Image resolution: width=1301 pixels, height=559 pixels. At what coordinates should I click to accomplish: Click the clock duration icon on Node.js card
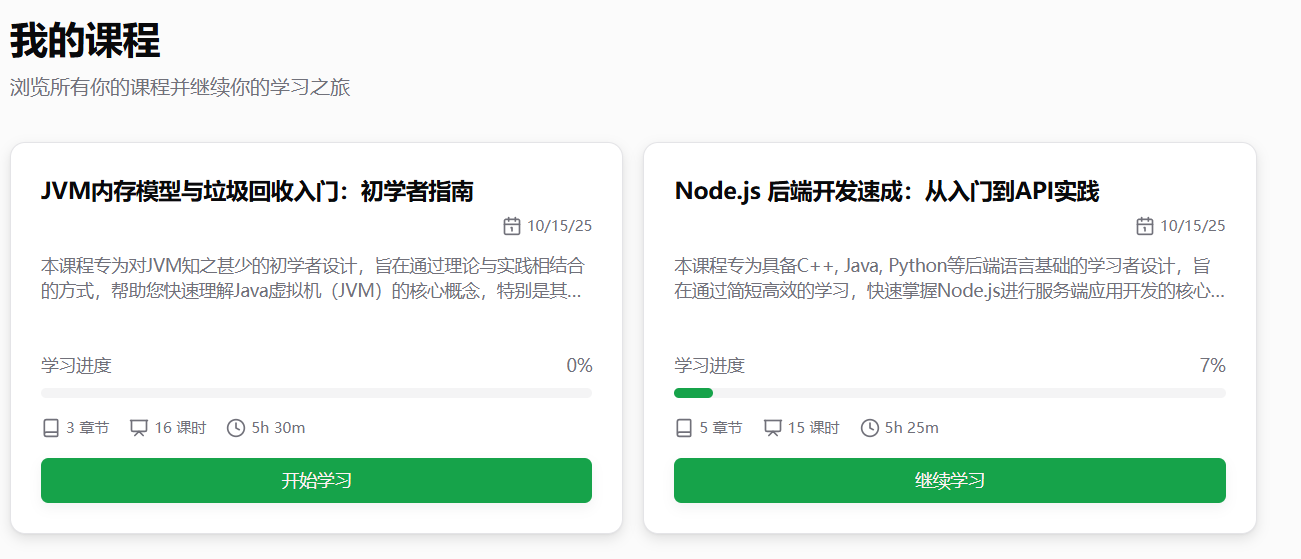tap(869, 428)
